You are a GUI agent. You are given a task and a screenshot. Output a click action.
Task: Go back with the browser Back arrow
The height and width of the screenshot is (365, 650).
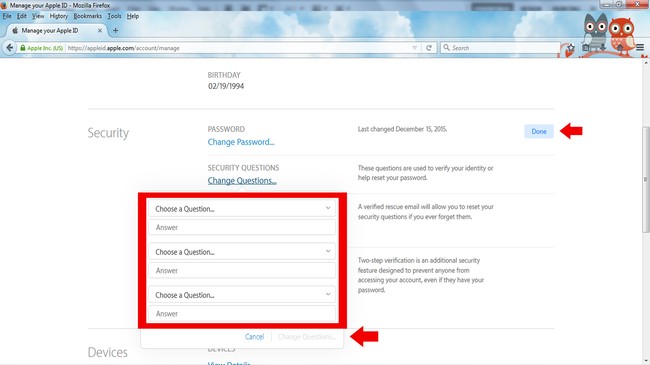coord(9,48)
